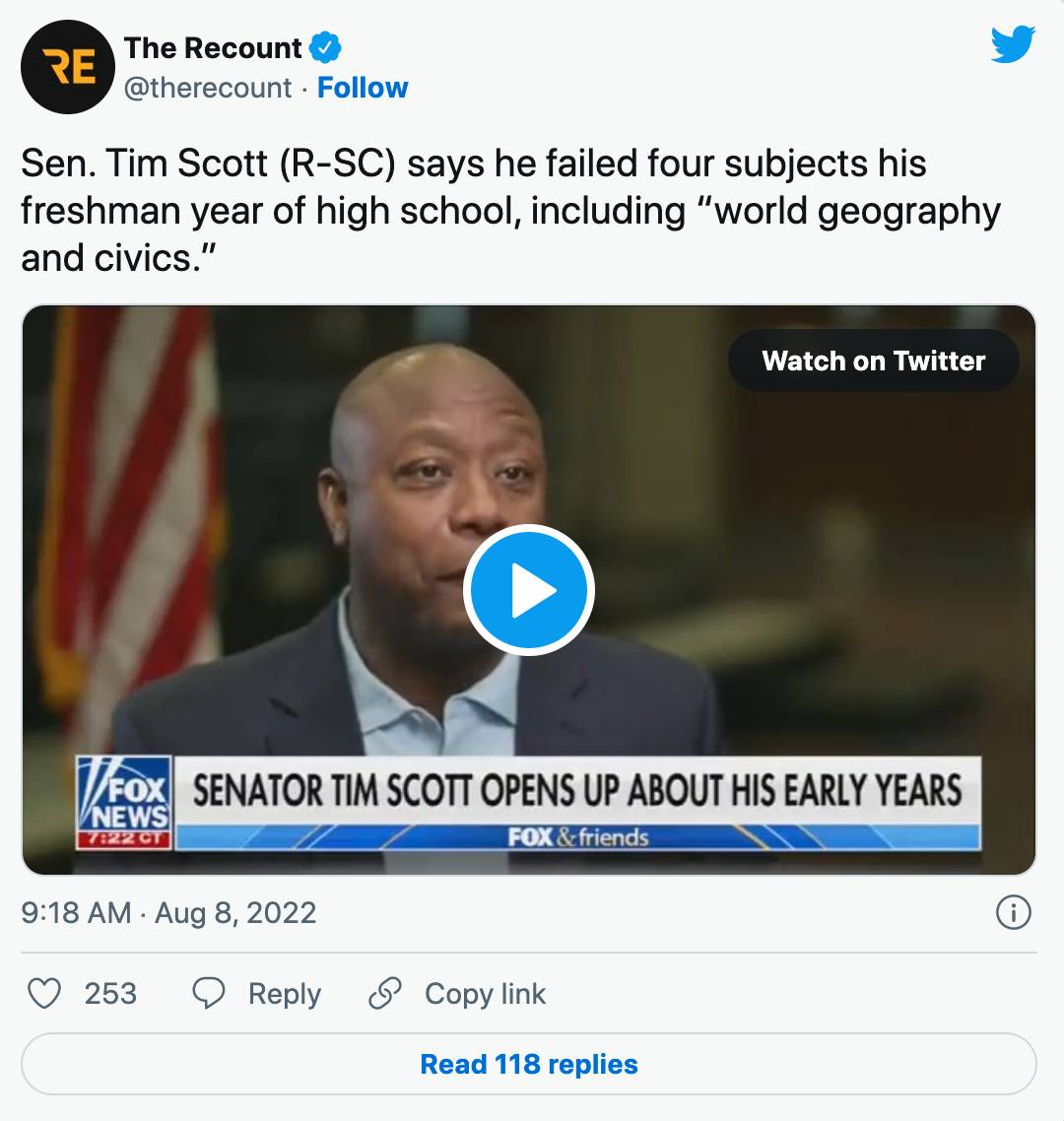Click The Recount profile avatar

68,67
